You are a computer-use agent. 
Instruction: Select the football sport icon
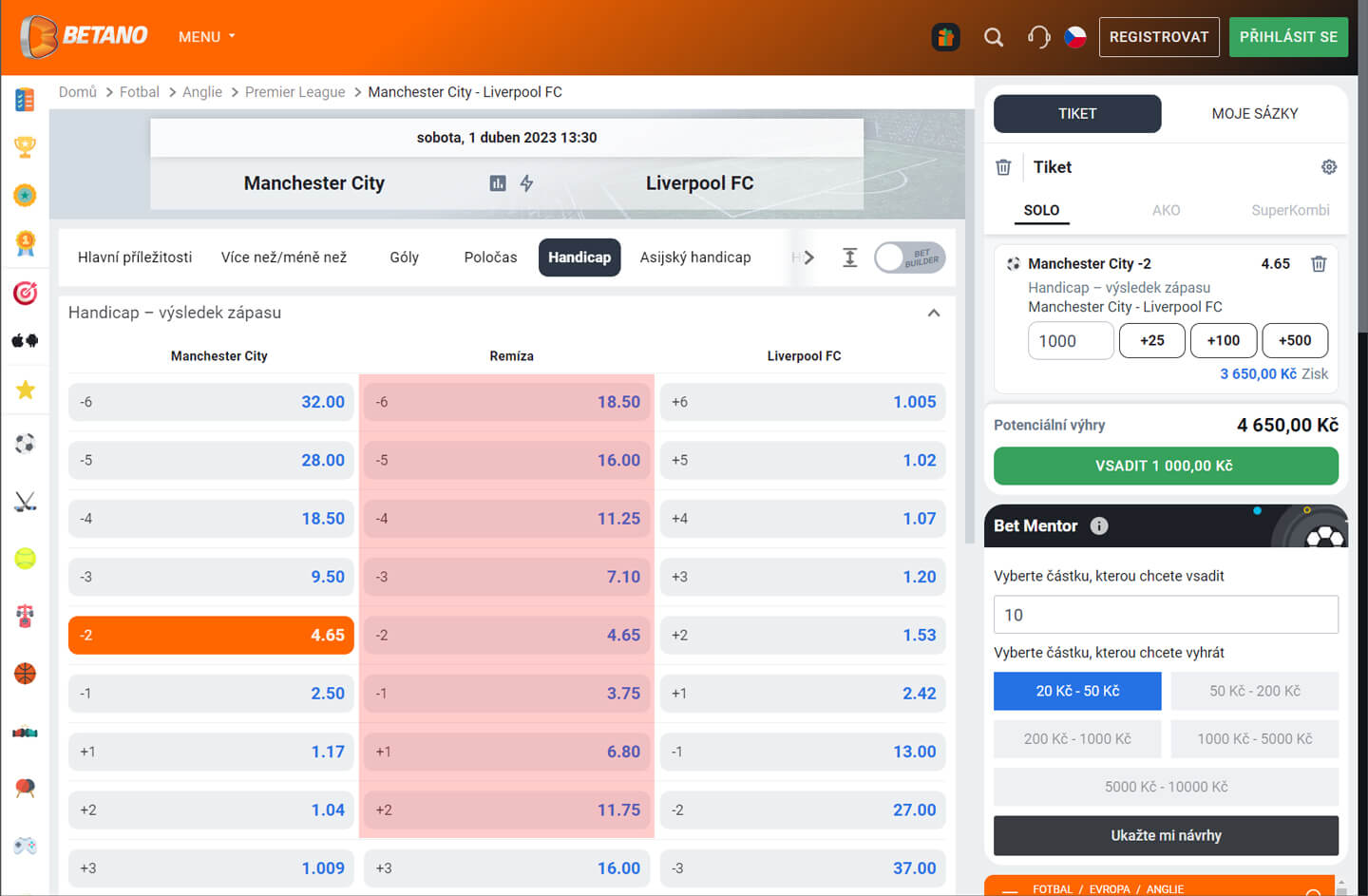25,444
